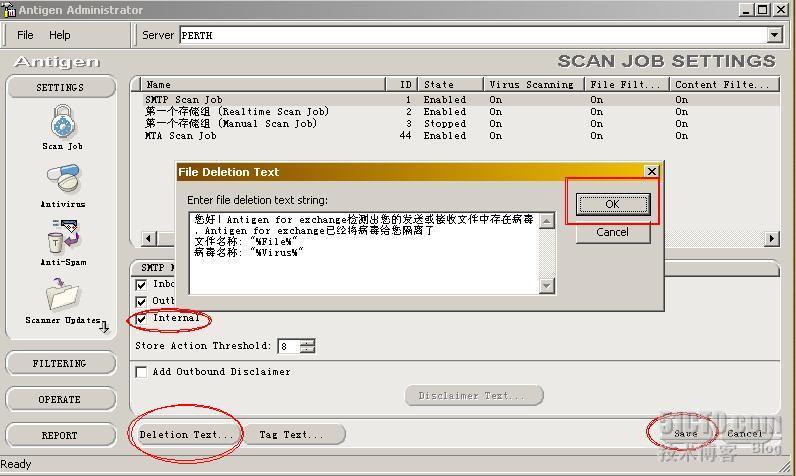Open the File menu
The image size is (796, 476).
point(25,35)
